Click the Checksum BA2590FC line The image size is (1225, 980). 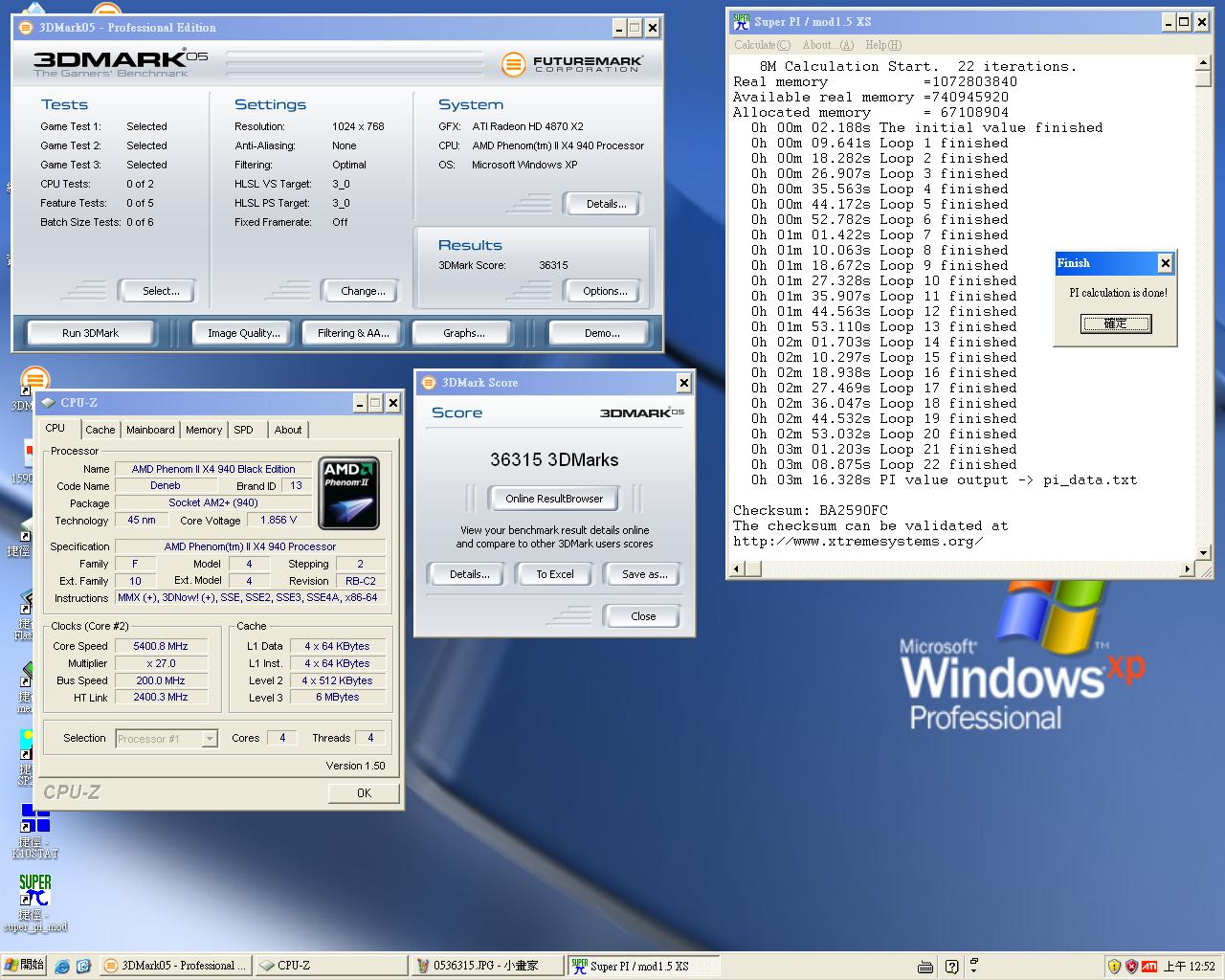pos(811,510)
